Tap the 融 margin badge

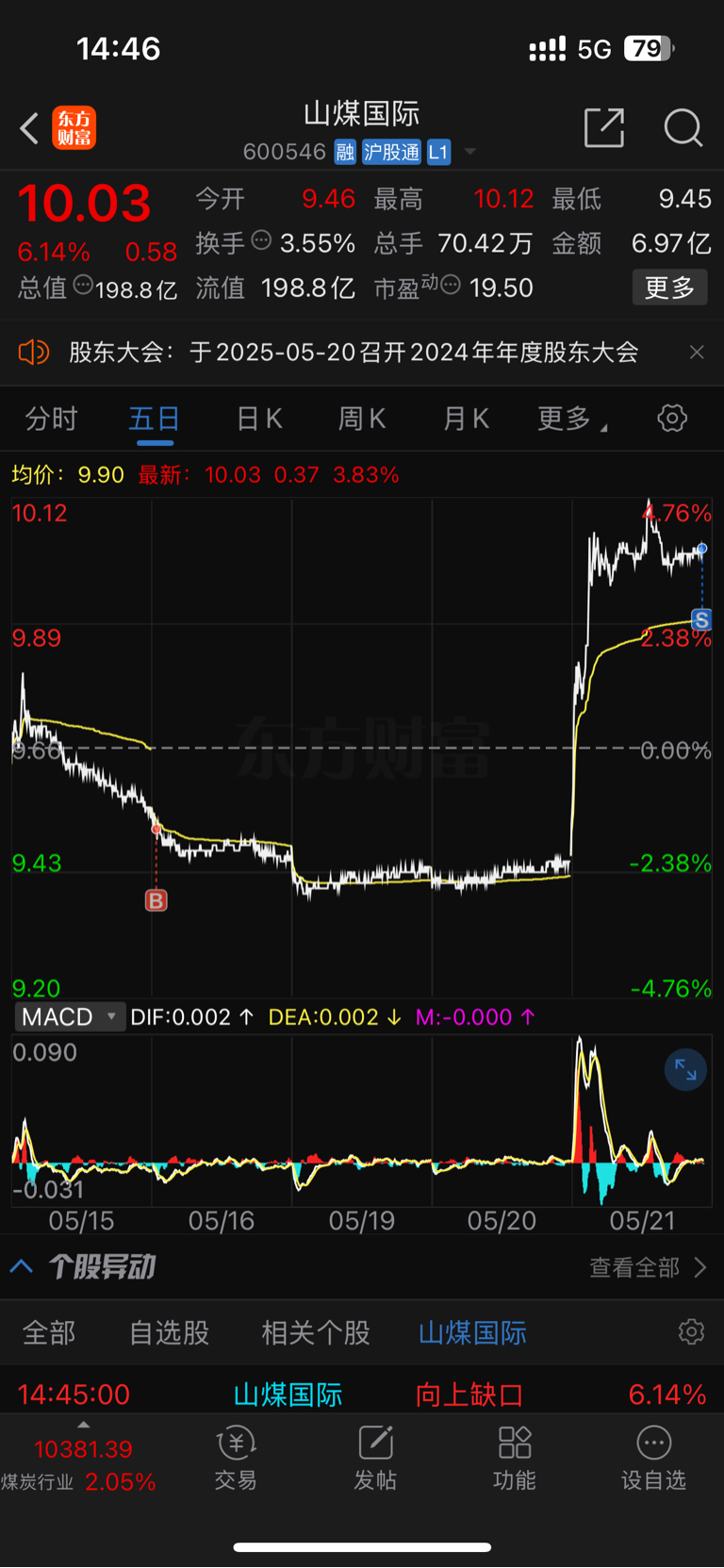345,152
